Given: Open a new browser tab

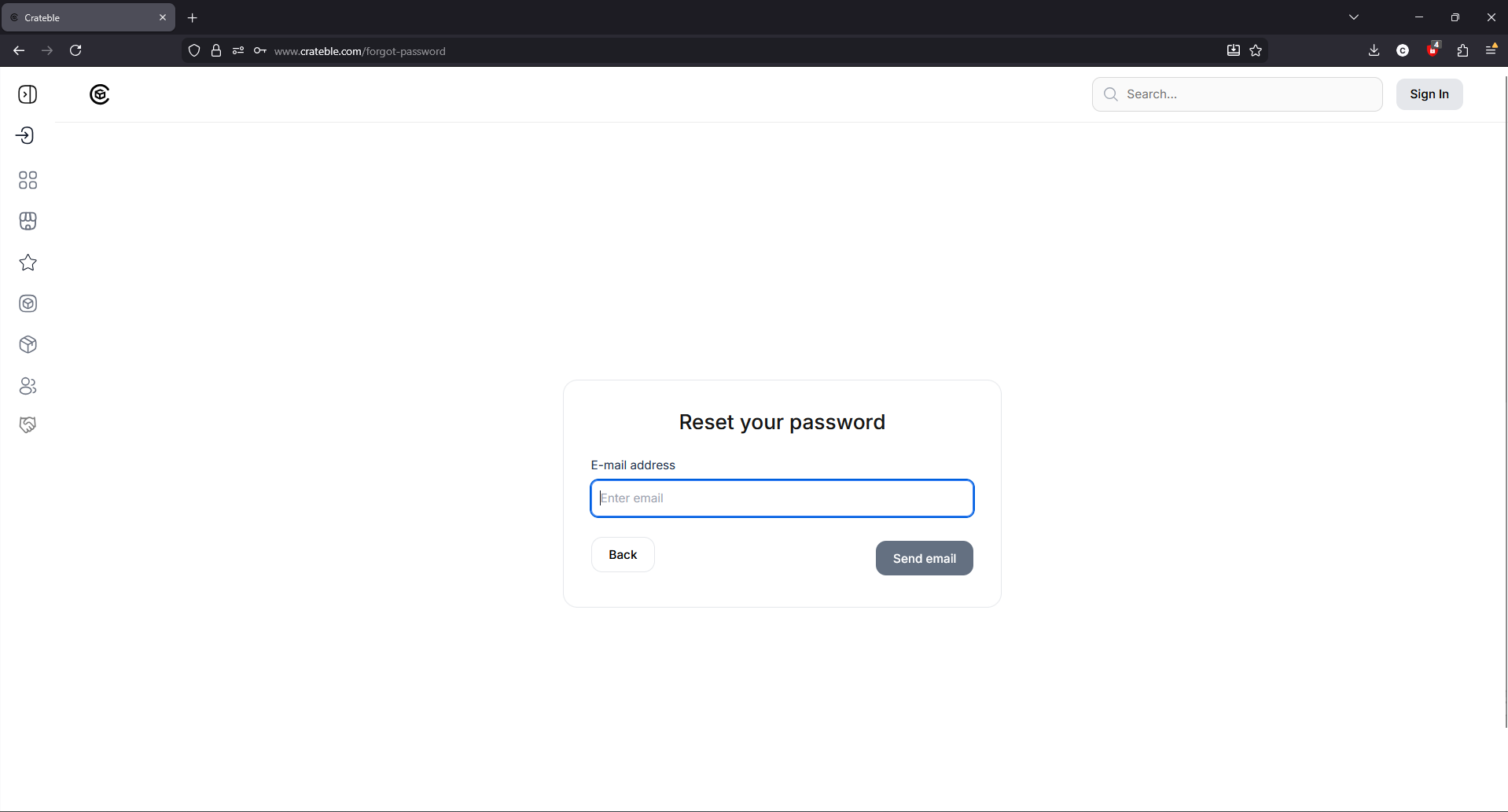Looking at the screenshot, I should tap(193, 17).
